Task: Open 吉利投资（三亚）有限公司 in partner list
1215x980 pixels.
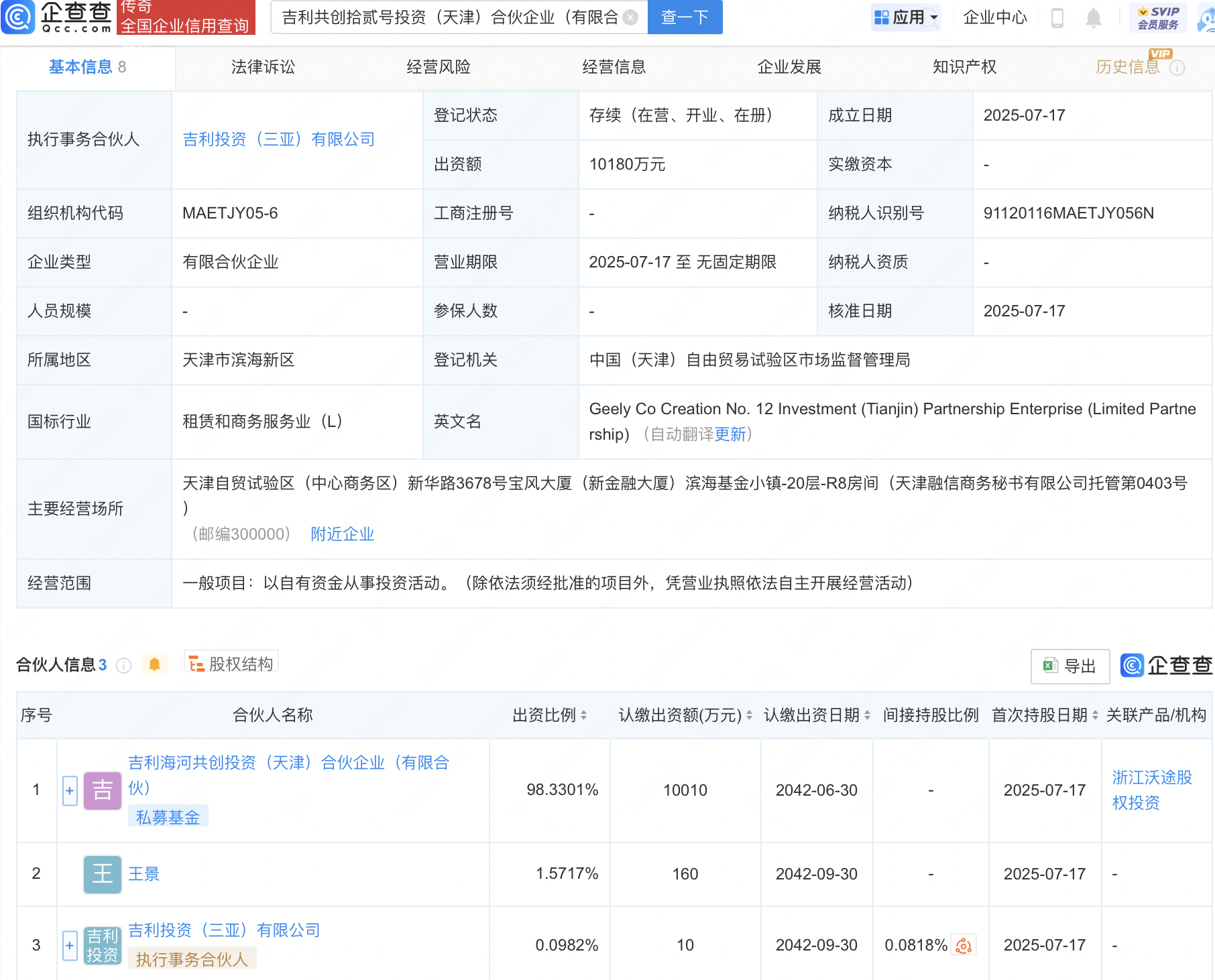Action: point(224,930)
